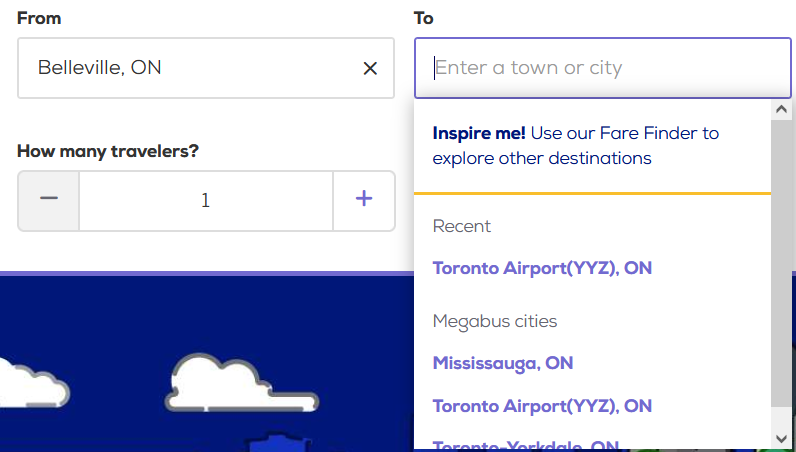This screenshot has width=796, height=452.
Task: Increase traveler count with plus button
Action: tap(364, 199)
